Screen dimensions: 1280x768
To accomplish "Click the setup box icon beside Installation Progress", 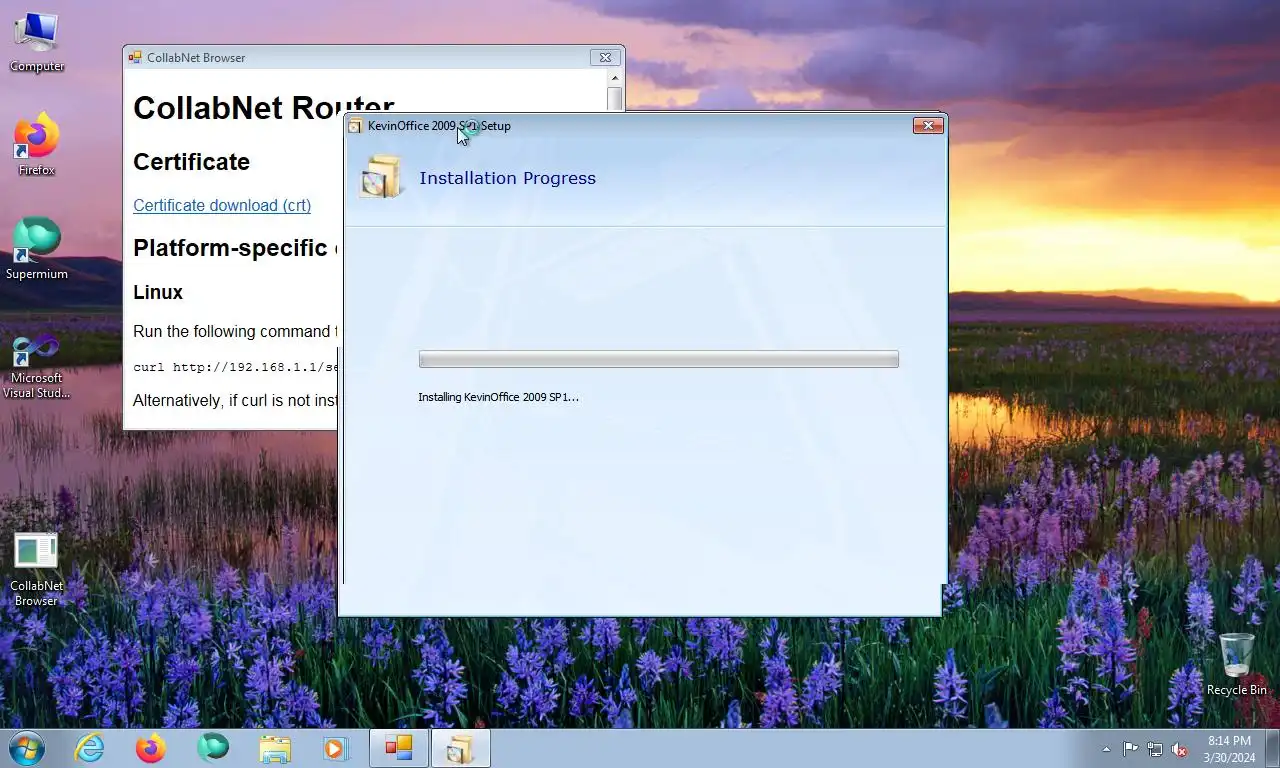I will pos(380,177).
